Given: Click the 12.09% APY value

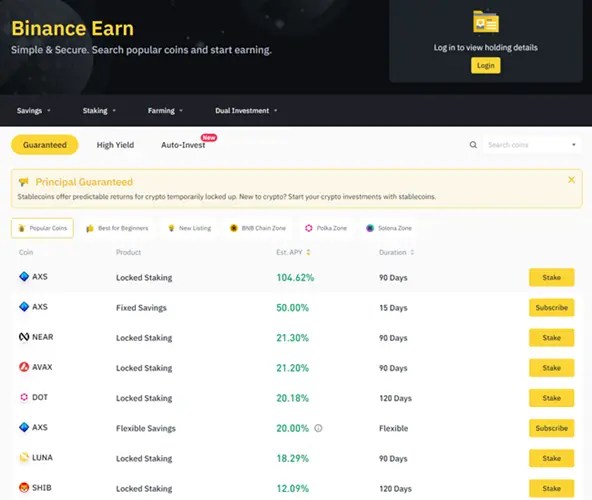Looking at the screenshot, I should [x=293, y=489].
